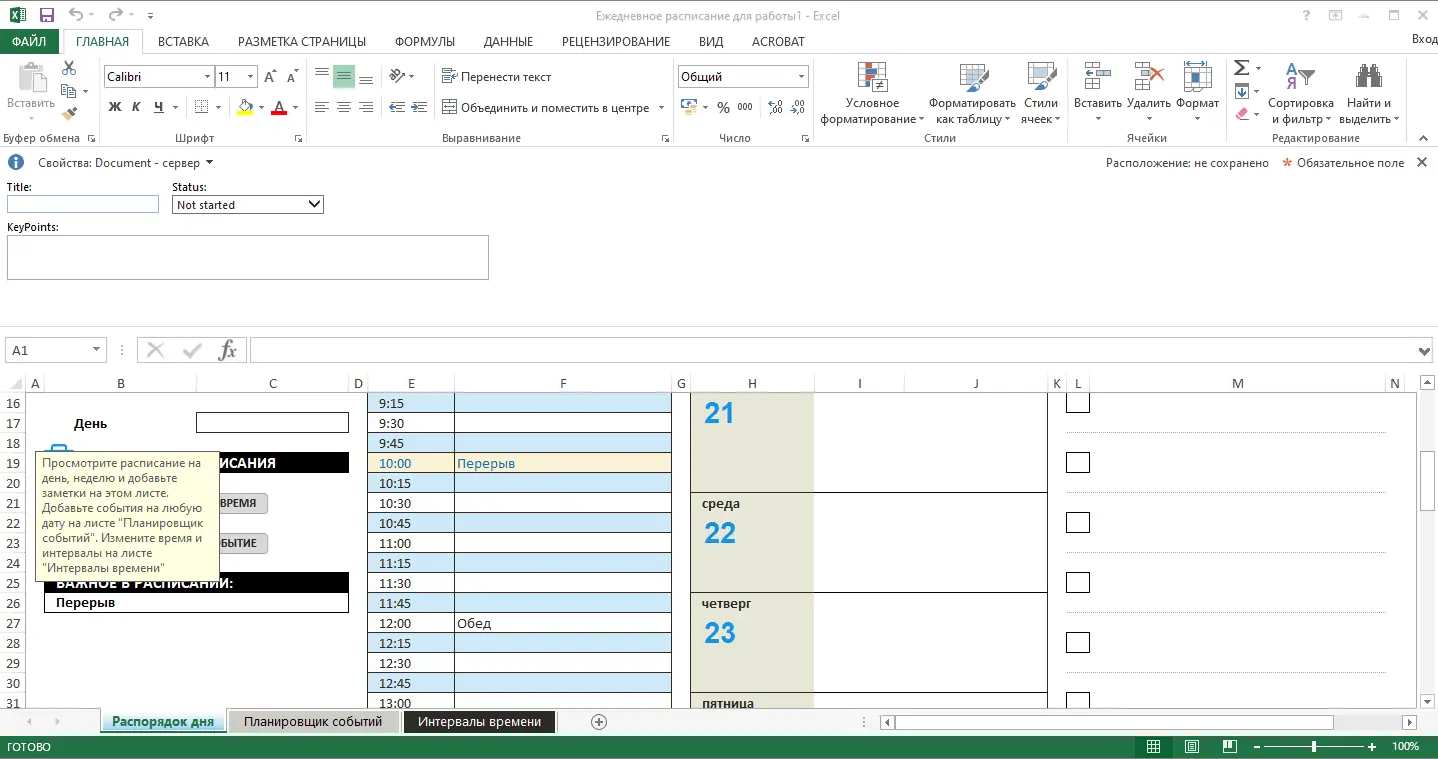Viewport: 1438px width, 759px height.
Task: Align text to the left
Action: pos(322,107)
